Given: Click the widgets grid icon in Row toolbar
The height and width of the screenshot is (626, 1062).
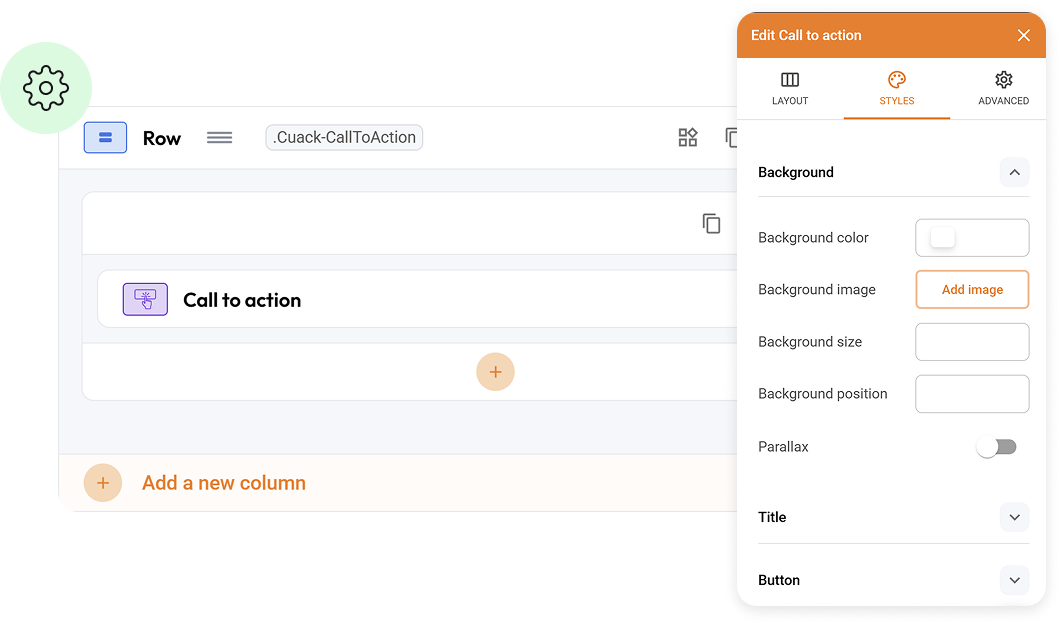Looking at the screenshot, I should point(688,138).
